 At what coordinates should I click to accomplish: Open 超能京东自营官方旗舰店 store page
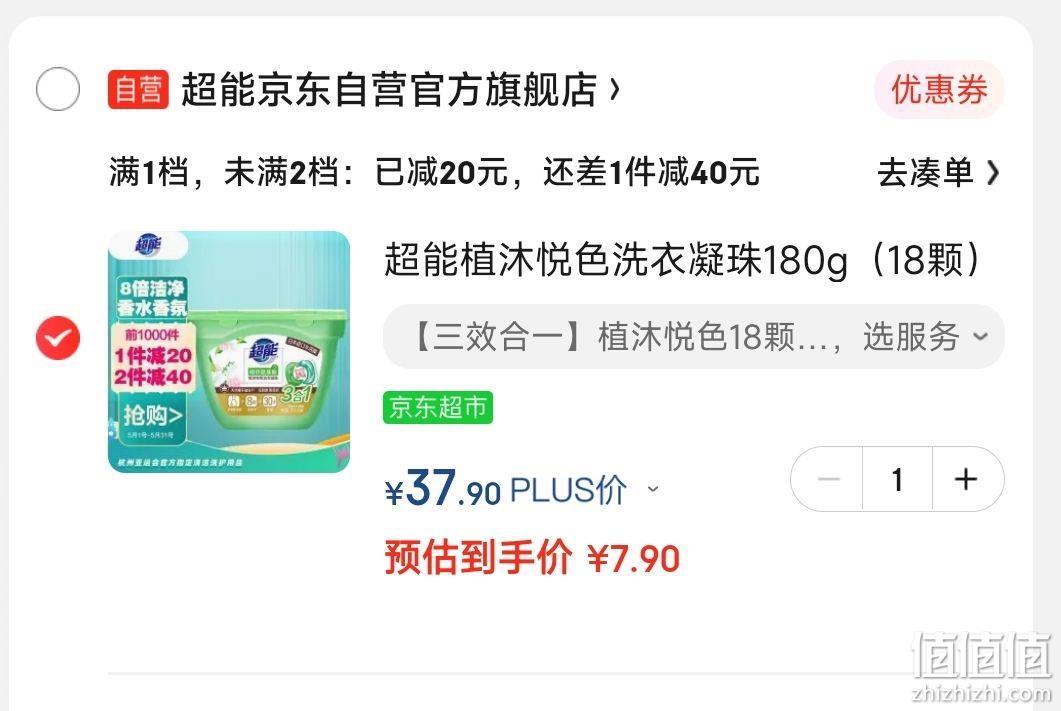(389, 89)
